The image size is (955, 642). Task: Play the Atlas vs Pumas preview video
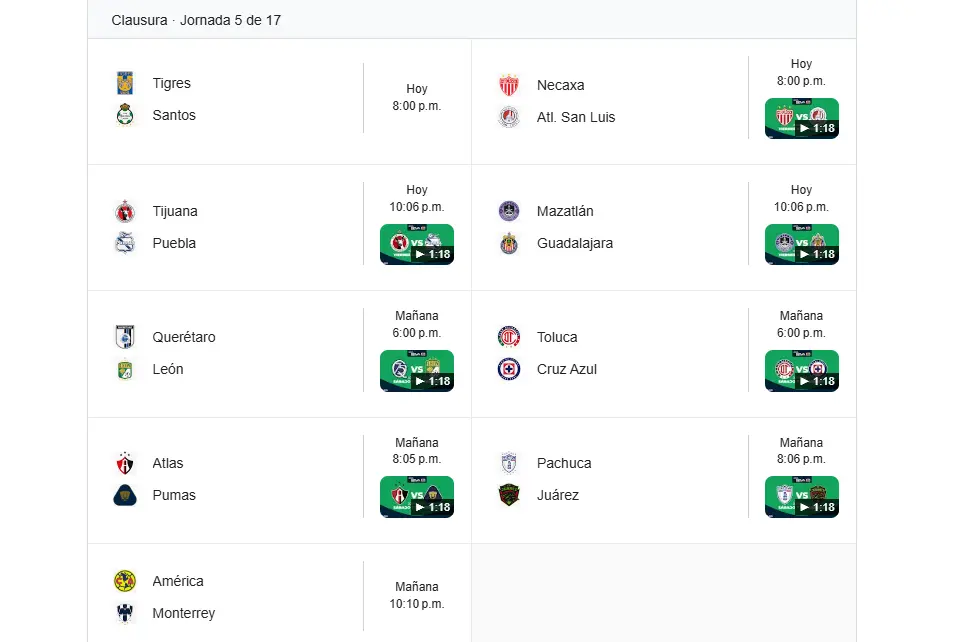click(x=416, y=496)
